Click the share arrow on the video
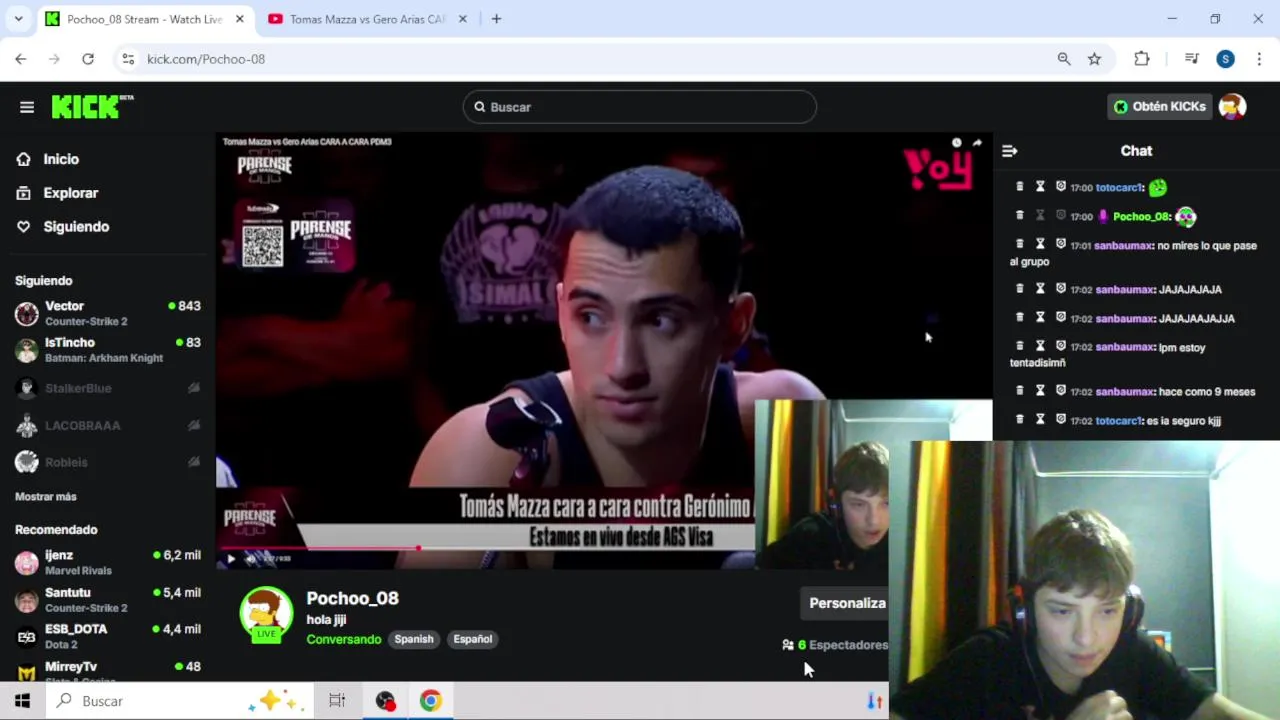This screenshot has width=1280, height=720. [977, 143]
